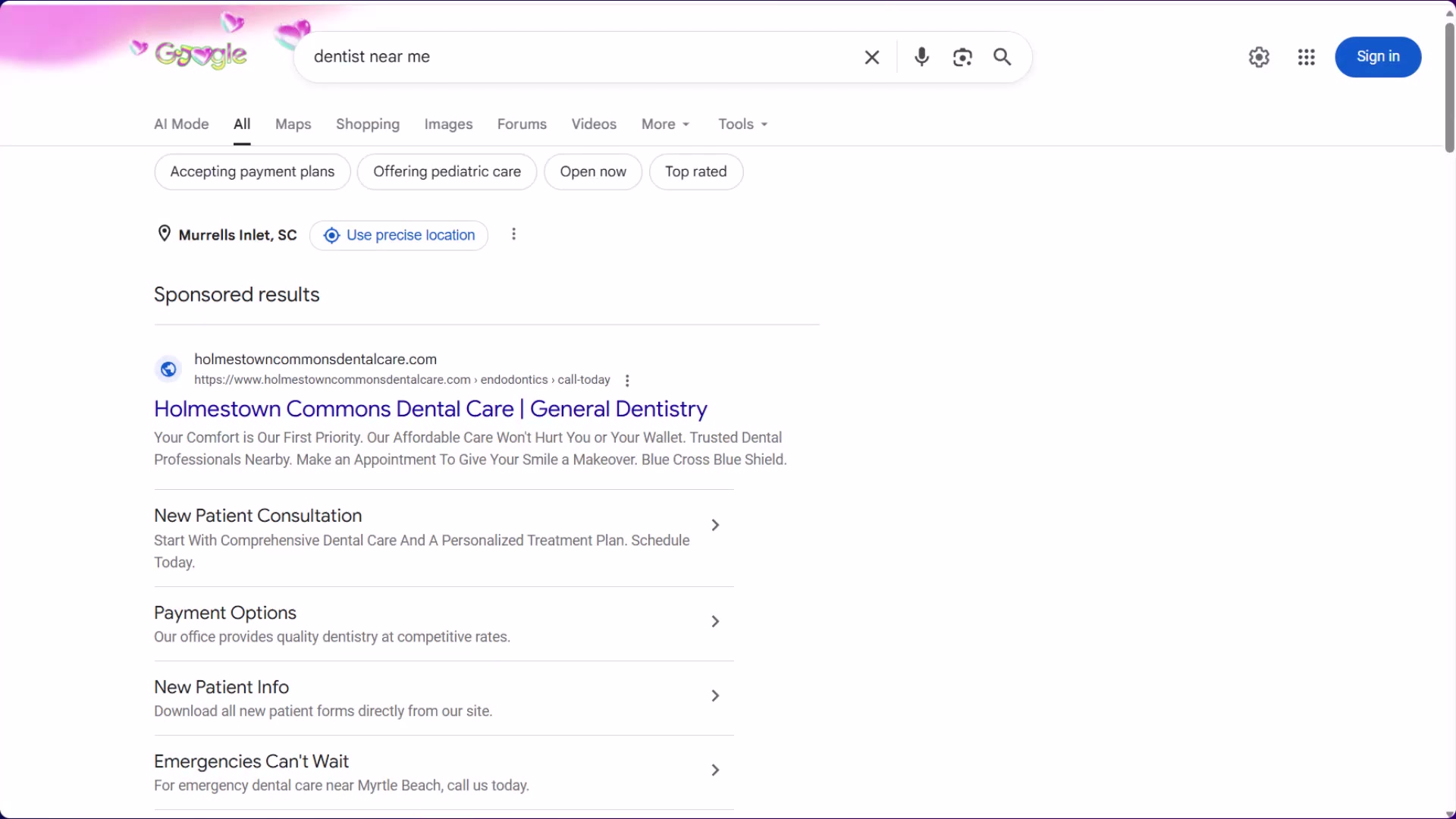Screen dimensions: 1456x819
Task: Open 'New Patient Consultation' sitelink
Action: point(258,516)
